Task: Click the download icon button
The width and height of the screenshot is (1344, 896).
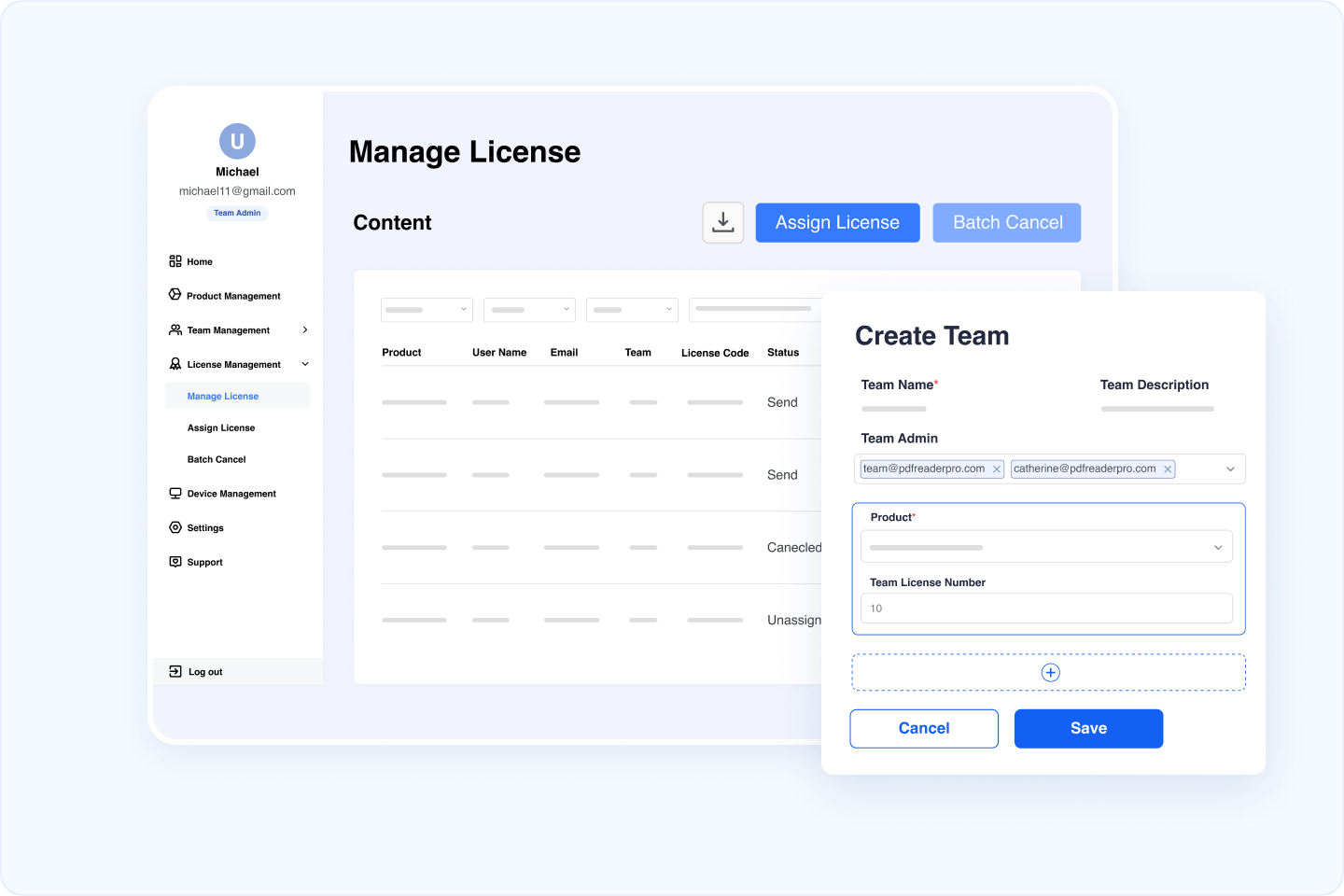Action: pos(722,223)
